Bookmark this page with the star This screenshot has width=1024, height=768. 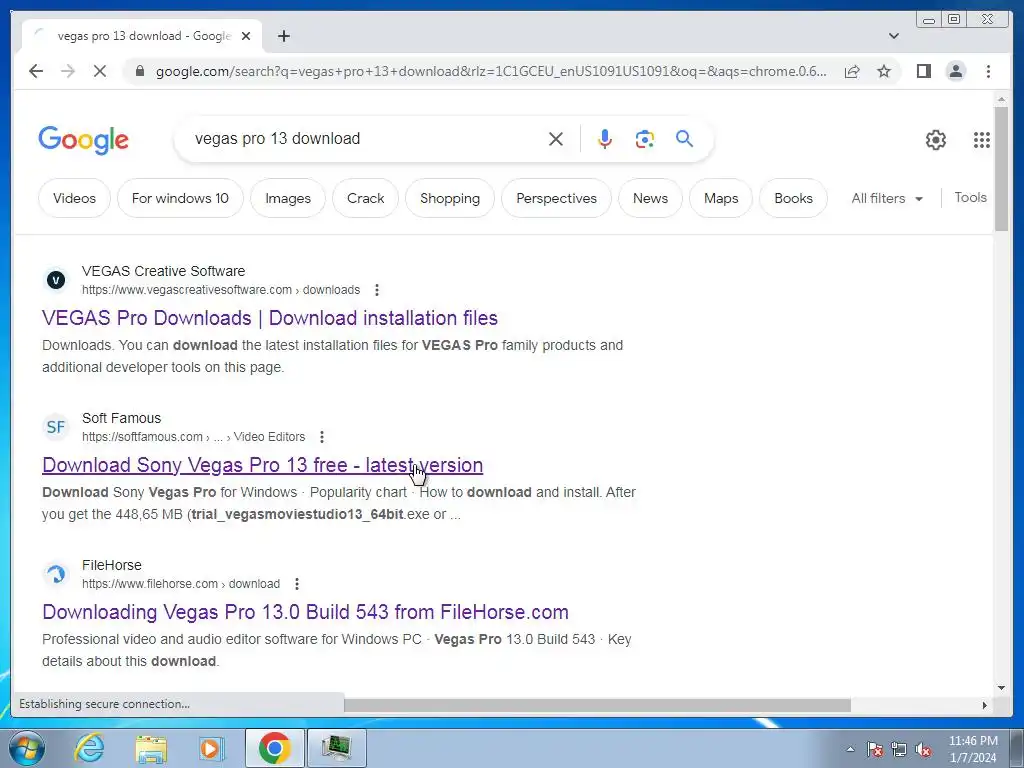click(x=884, y=71)
